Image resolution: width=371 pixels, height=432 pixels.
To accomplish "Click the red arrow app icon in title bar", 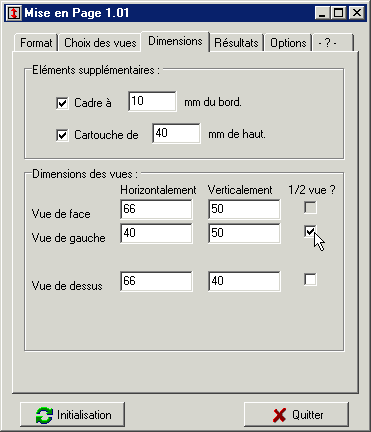I will coord(14,13).
